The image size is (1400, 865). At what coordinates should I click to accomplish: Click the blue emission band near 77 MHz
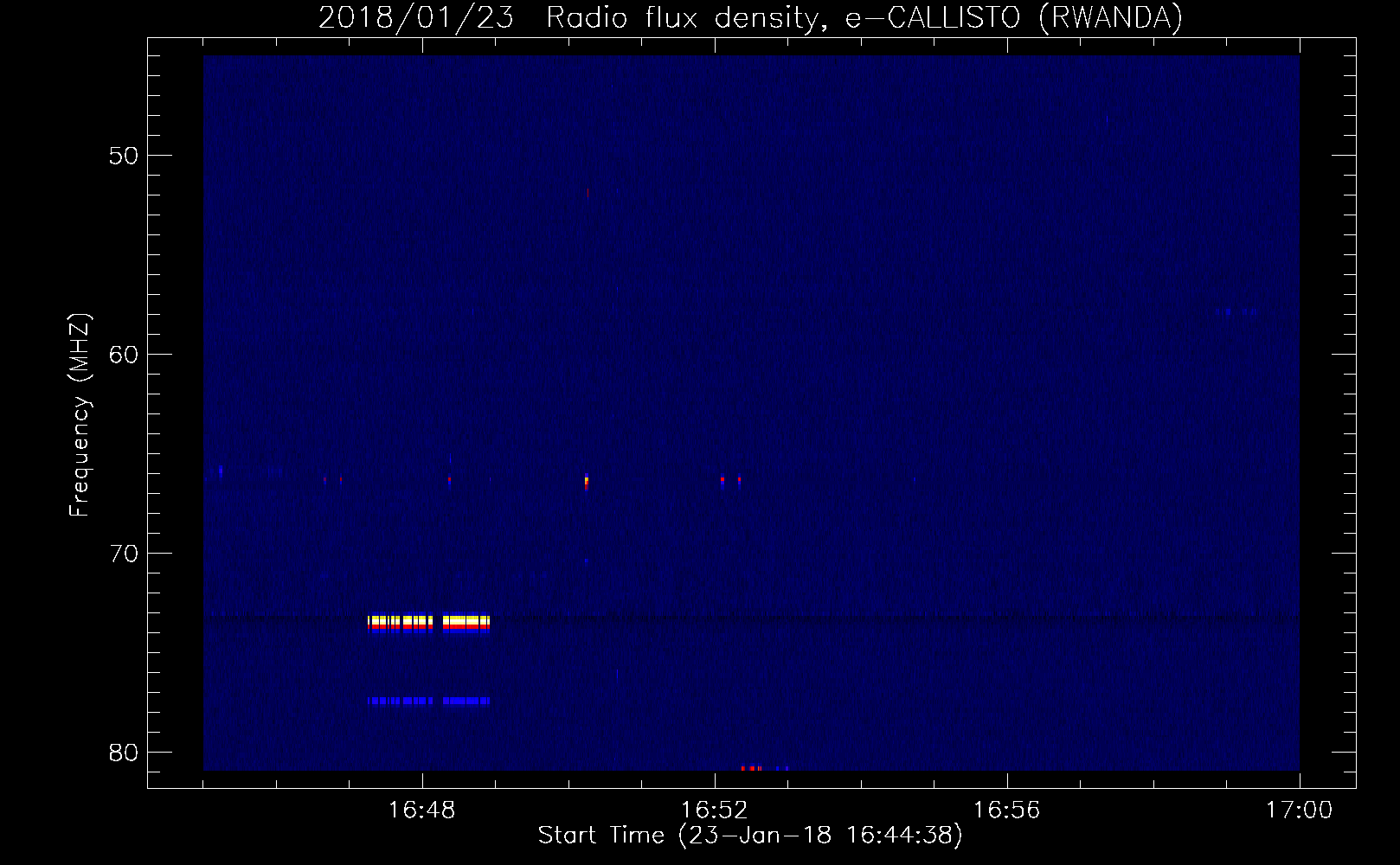429,701
